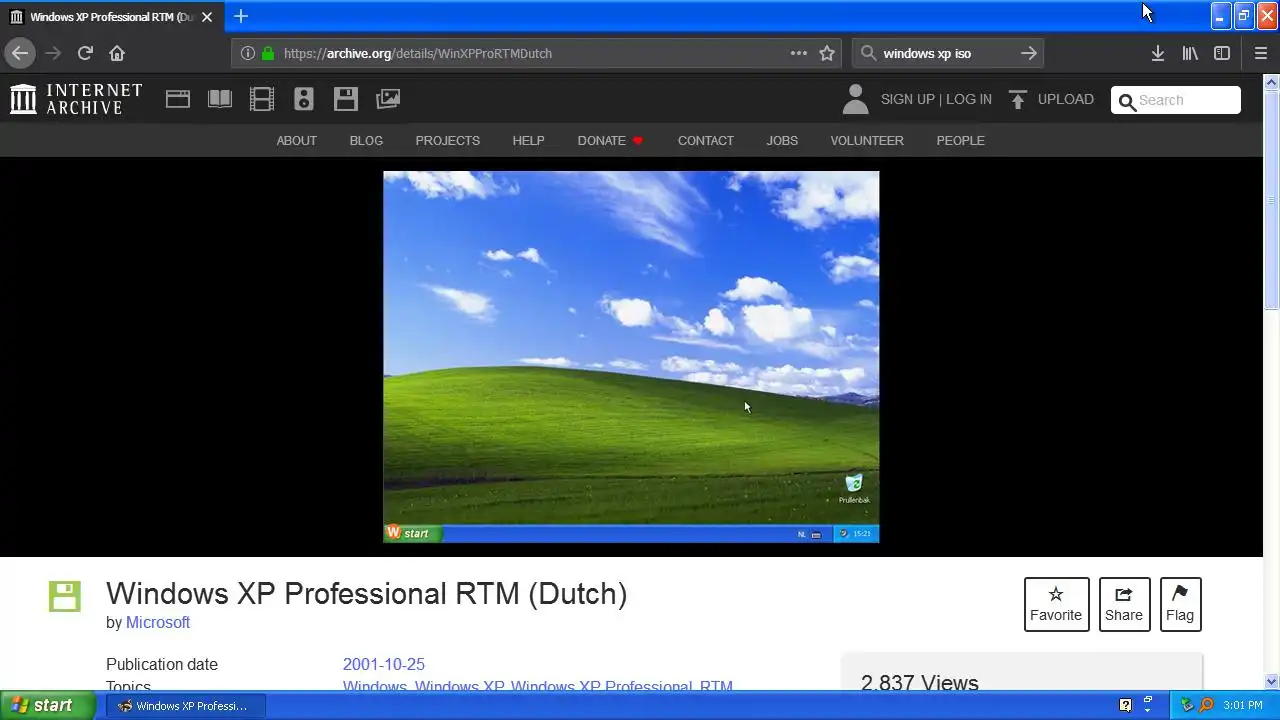Open the Software floppy disk icon
This screenshot has height=720, width=1280.
(x=346, y=99)
